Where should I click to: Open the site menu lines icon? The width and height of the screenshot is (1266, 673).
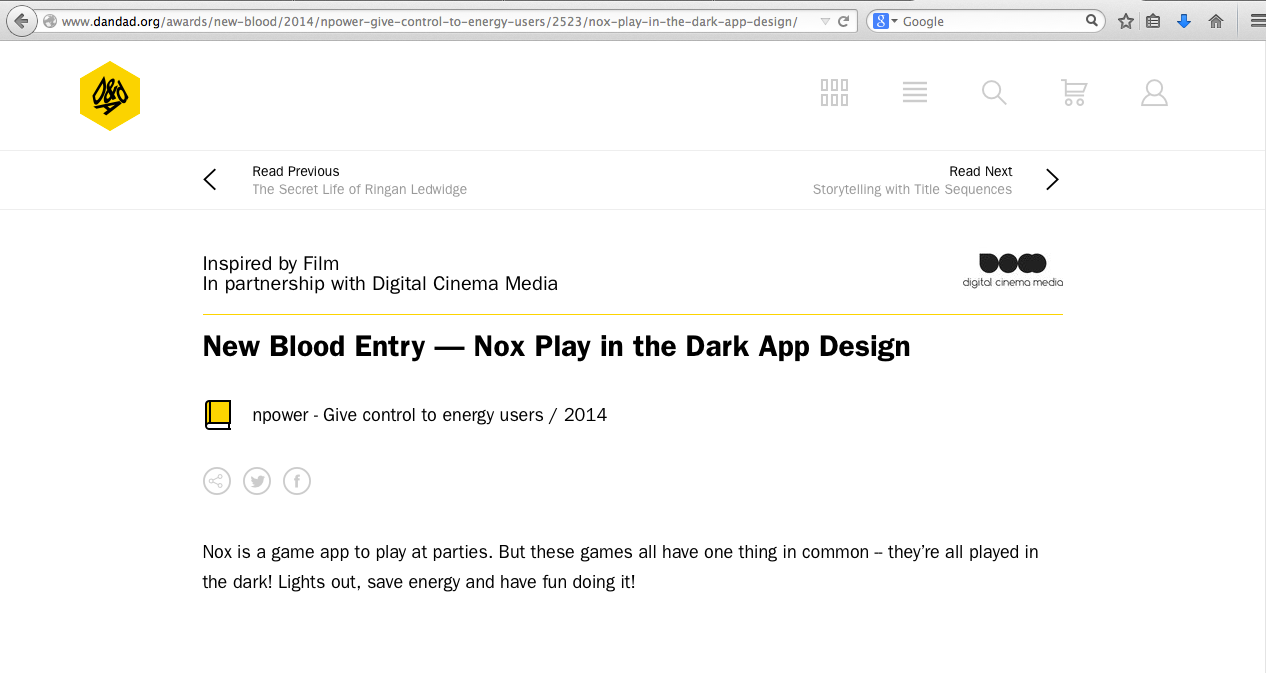[915, 93]
